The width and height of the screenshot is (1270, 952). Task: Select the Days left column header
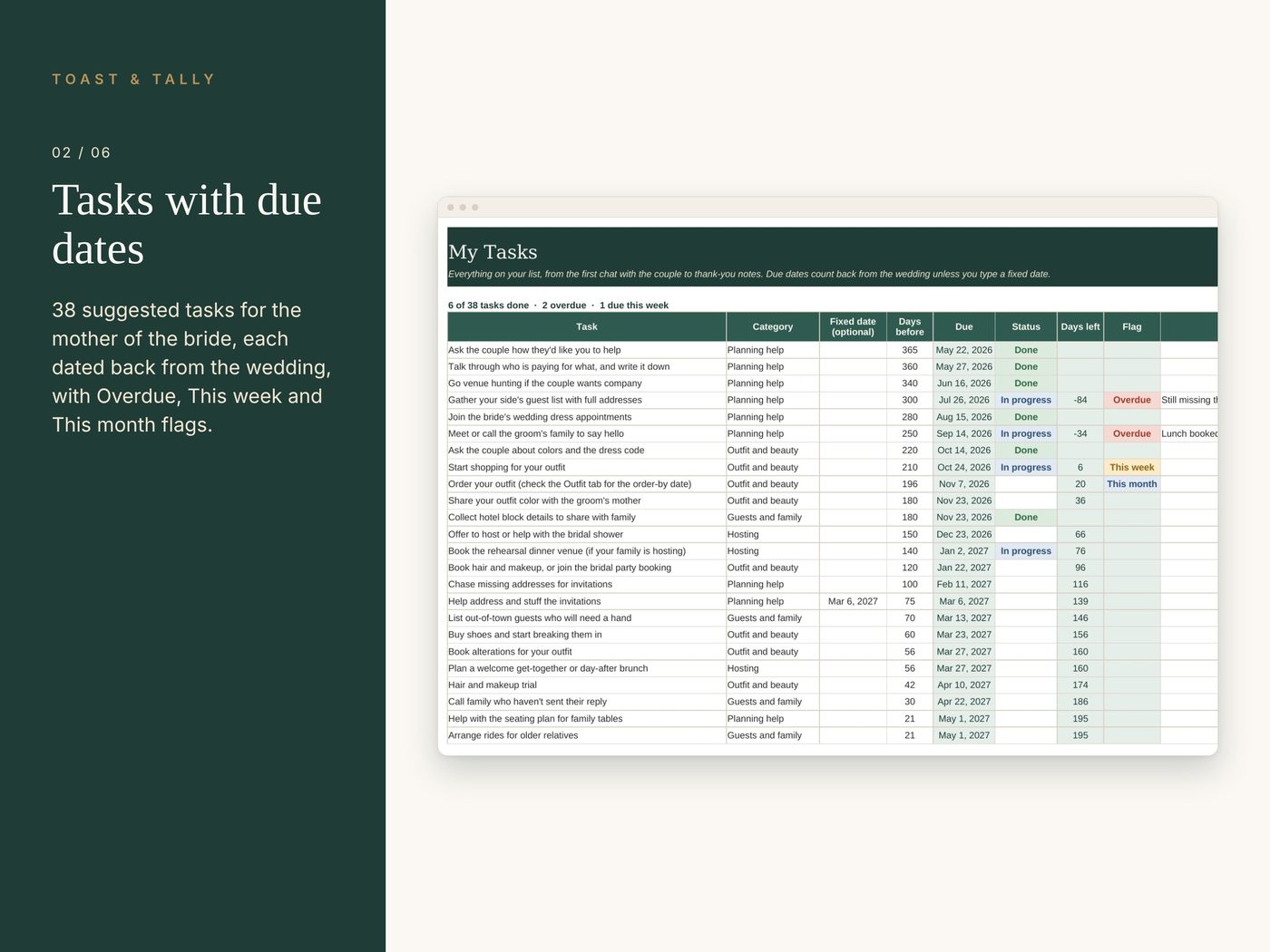coord(1080,326)
